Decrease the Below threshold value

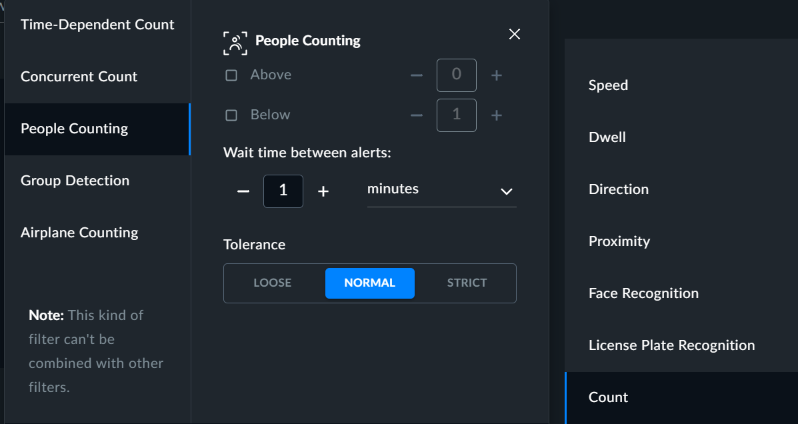[x=416, y=116]
